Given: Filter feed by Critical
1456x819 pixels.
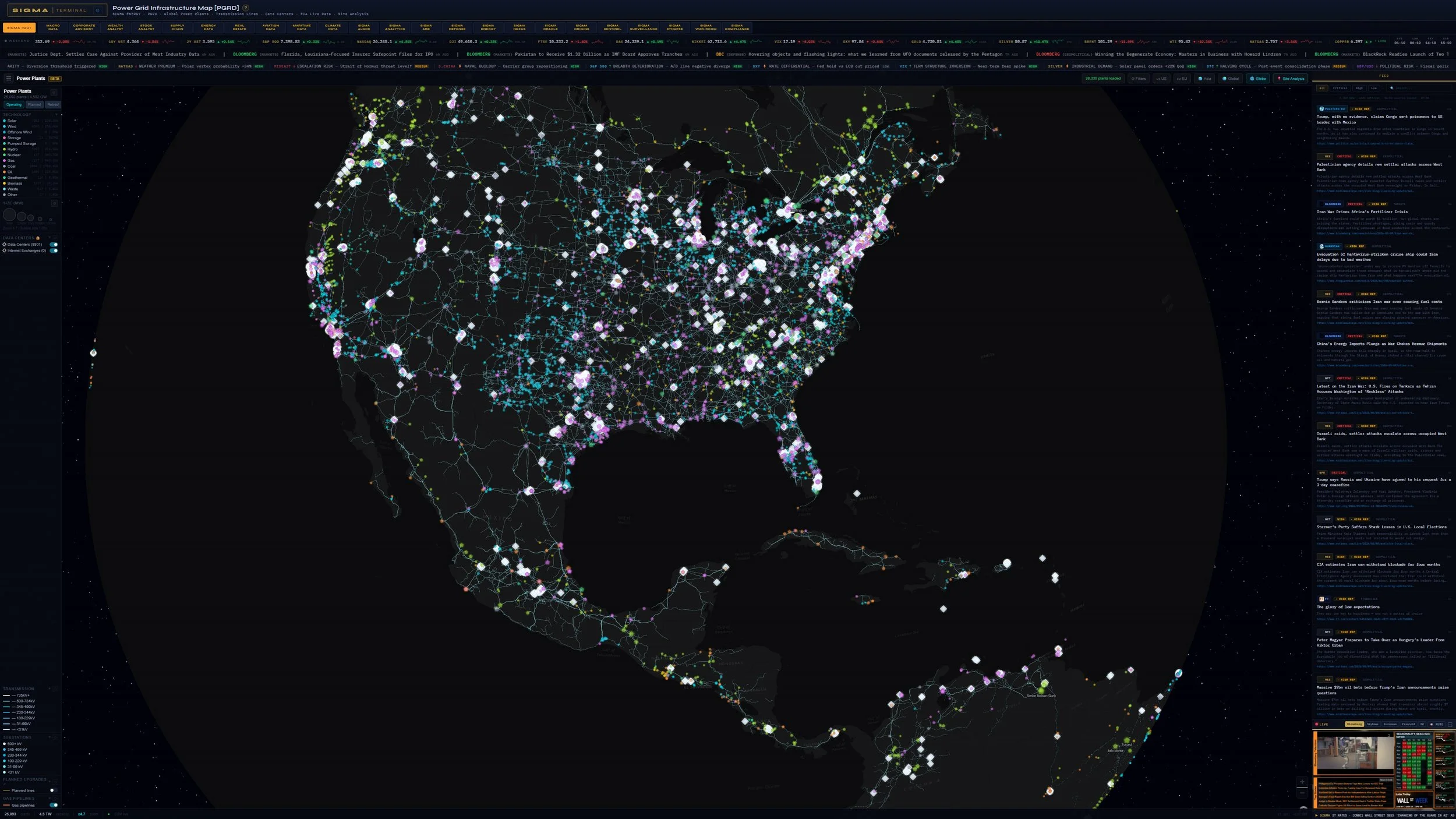Looking at the screenshot, I should [1340, 88].
